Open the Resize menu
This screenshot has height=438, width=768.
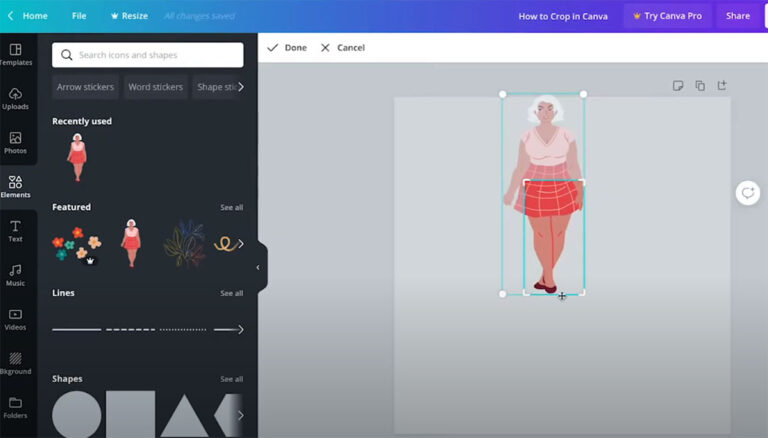click(x=129, y=16)
